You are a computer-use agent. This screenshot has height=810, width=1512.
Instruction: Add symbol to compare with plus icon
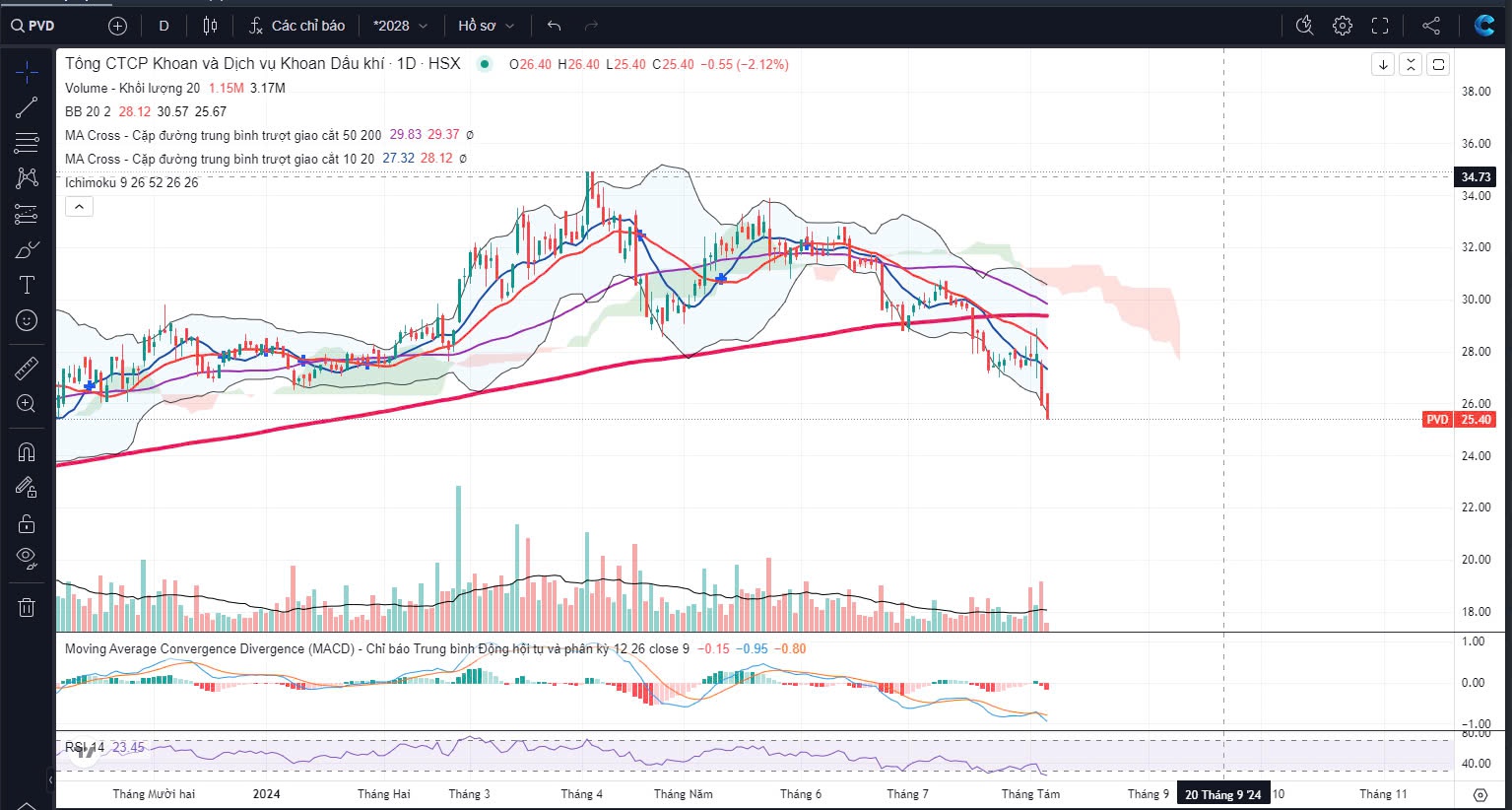[x=117, y=26]
